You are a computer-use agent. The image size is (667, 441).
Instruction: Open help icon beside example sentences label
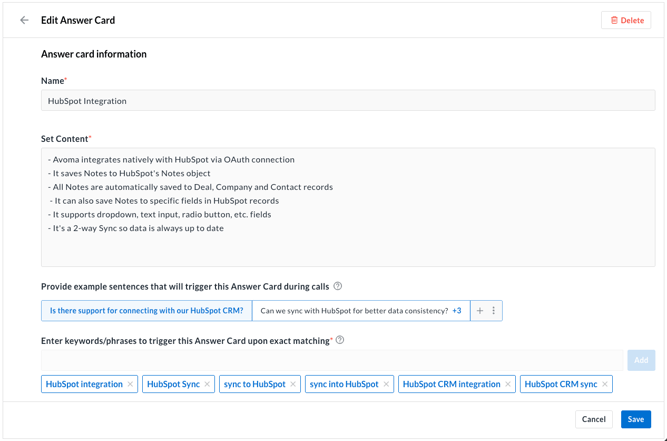coord(338,286)
